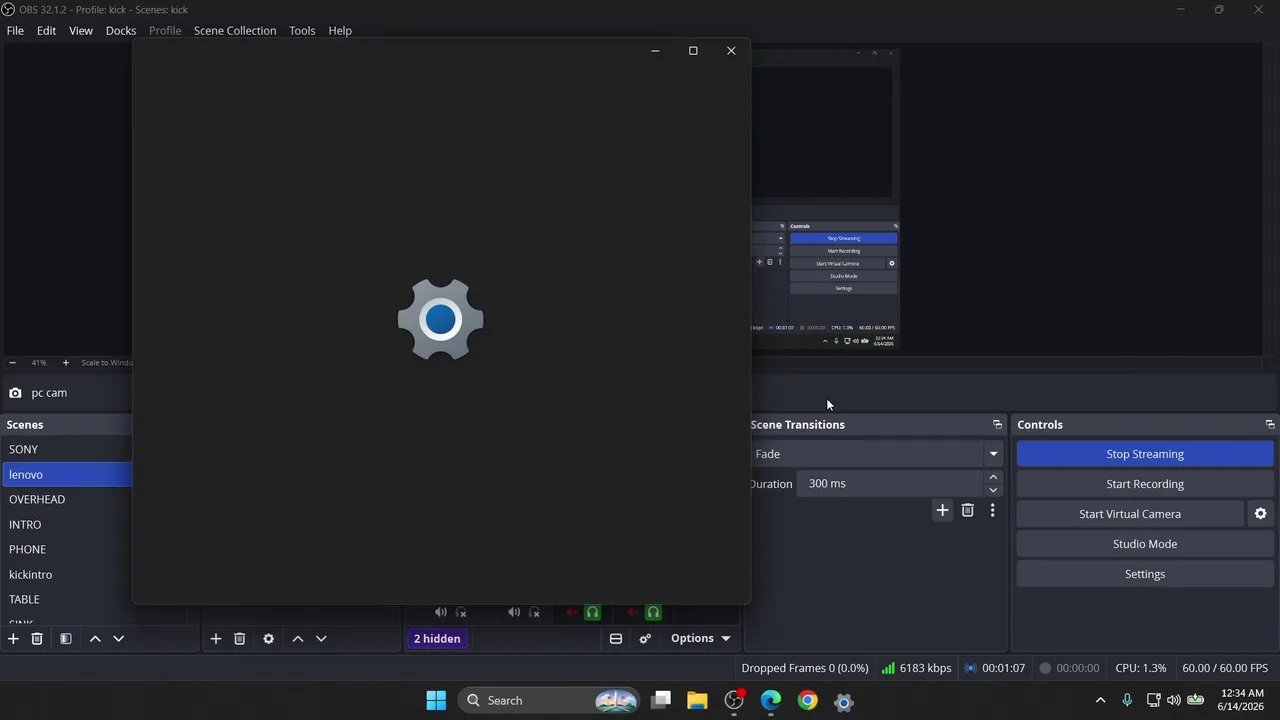
Task: Select the lenovo scene
Action: (67, 475)
